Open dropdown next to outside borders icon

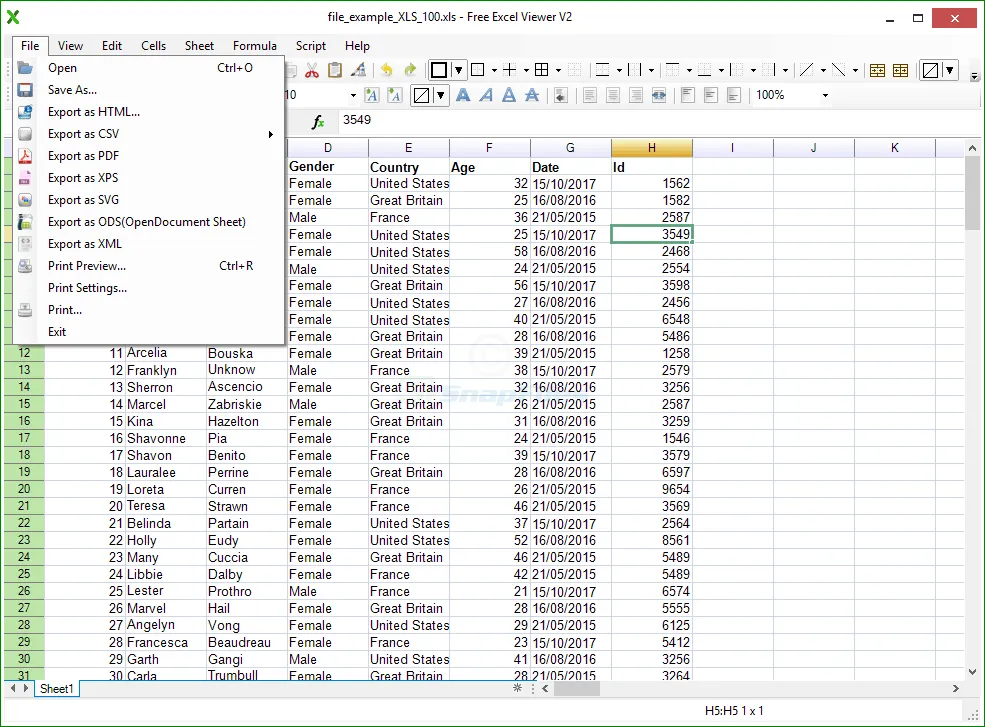click(494, 70)
